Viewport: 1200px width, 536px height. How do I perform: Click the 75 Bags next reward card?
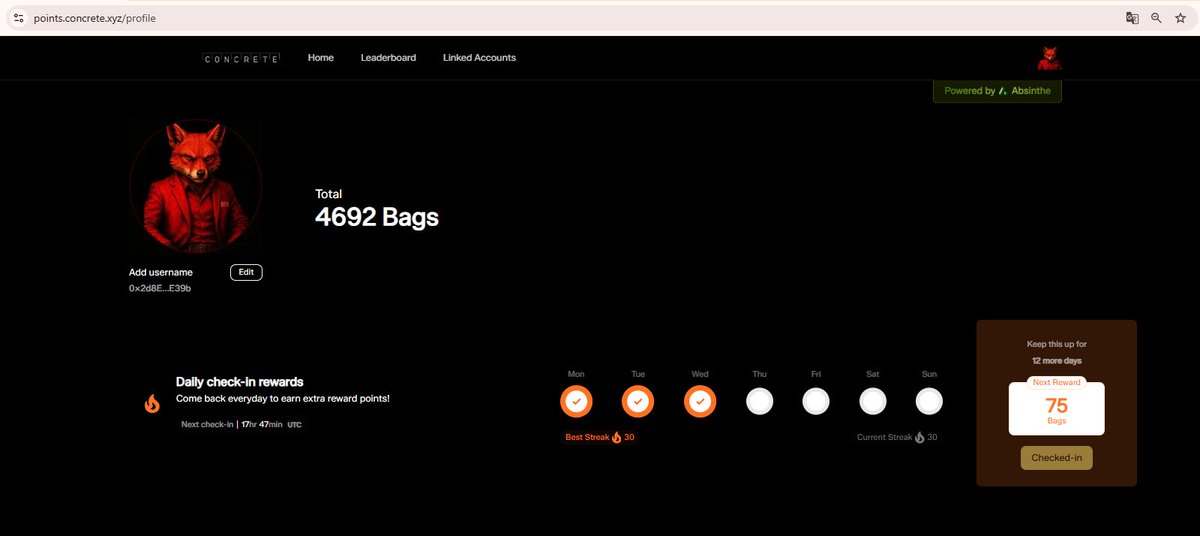tap(1057, 409)
